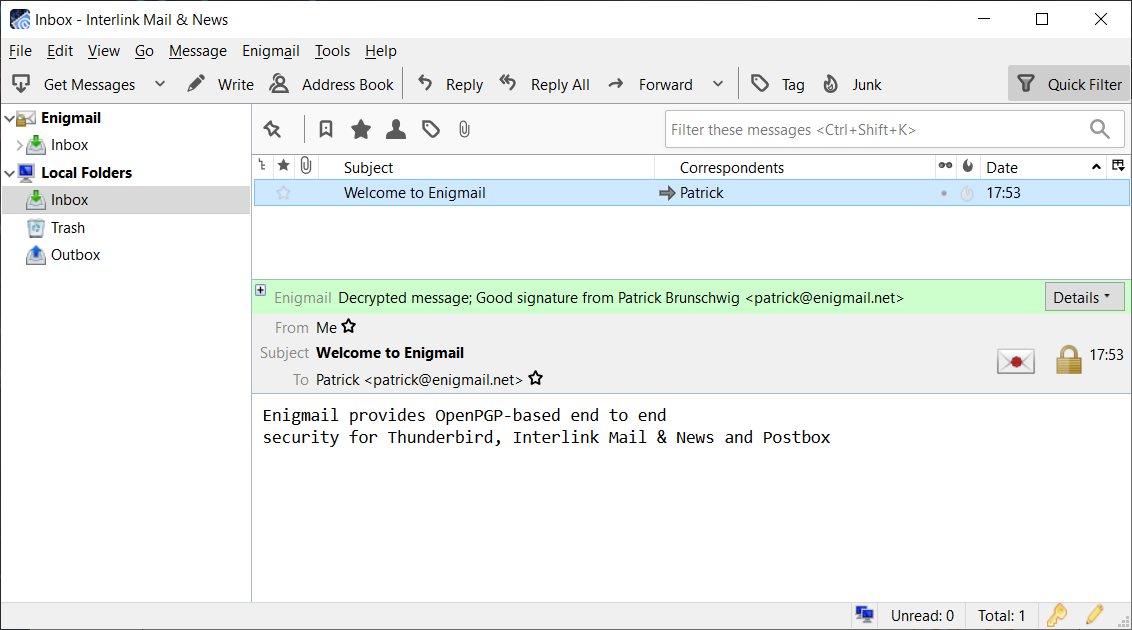The height and width of the screenshot is (630, 1132).
Task: Click the magnifier icon in the filter box
Action: (x=1100, y=129)
